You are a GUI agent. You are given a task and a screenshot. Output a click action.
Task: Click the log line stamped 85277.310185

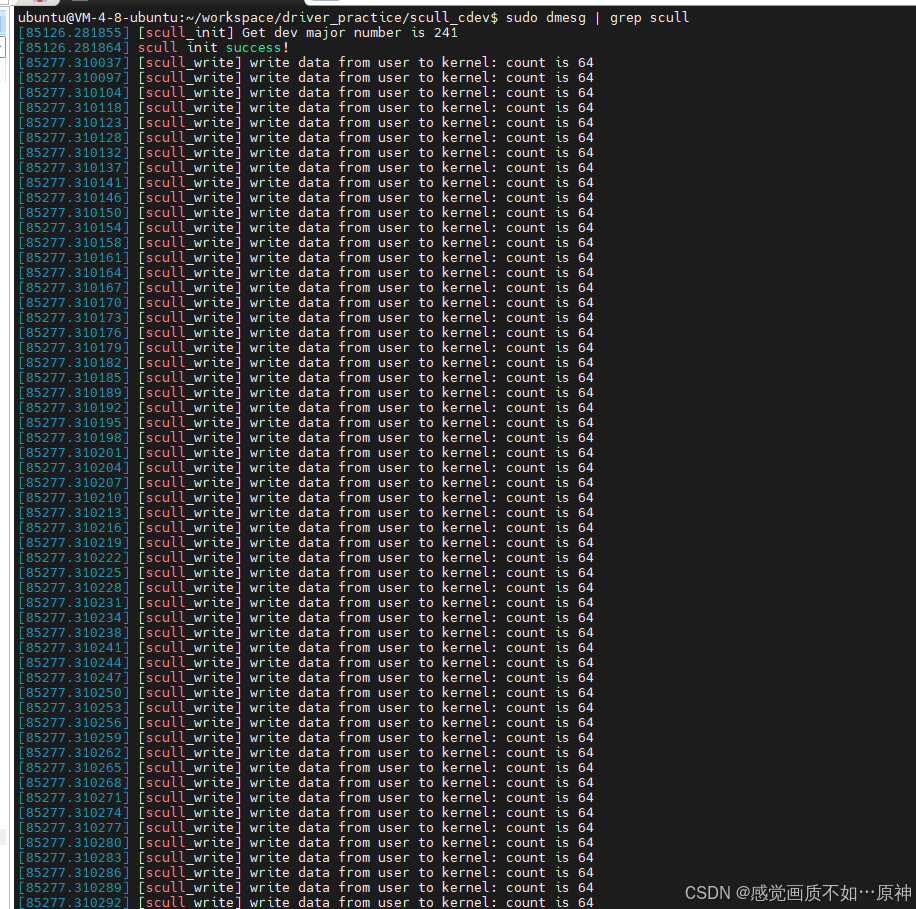coord(306,378)
